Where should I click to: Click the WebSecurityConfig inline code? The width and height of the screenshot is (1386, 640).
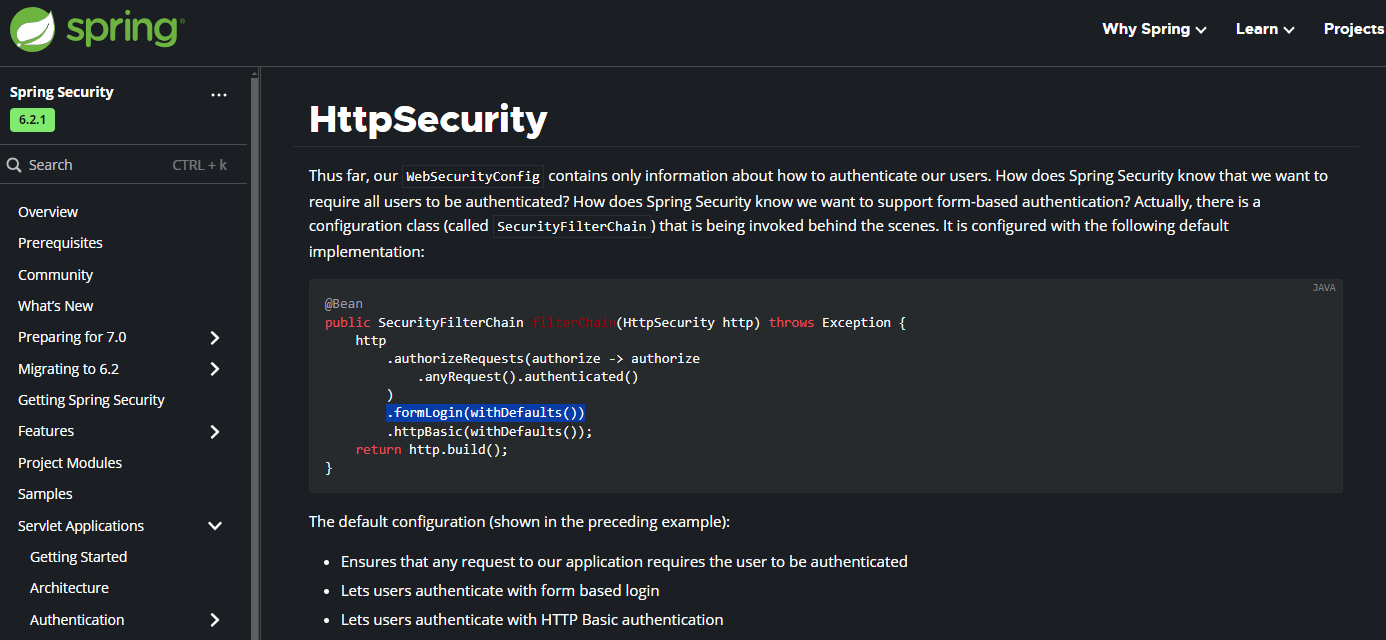pyautogui.click(x=474, y=176)
